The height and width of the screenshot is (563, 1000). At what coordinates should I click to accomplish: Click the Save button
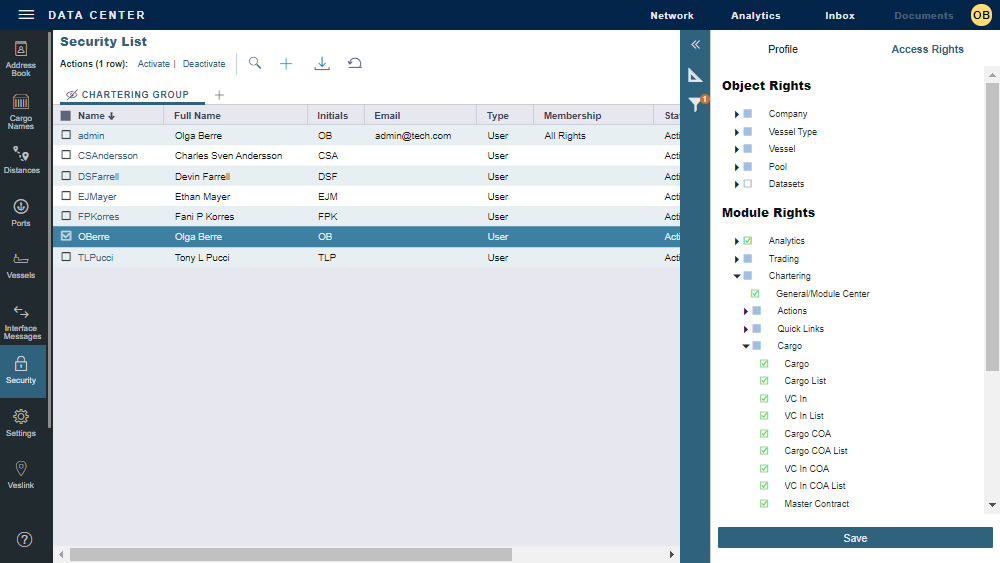tap(855, 538)
